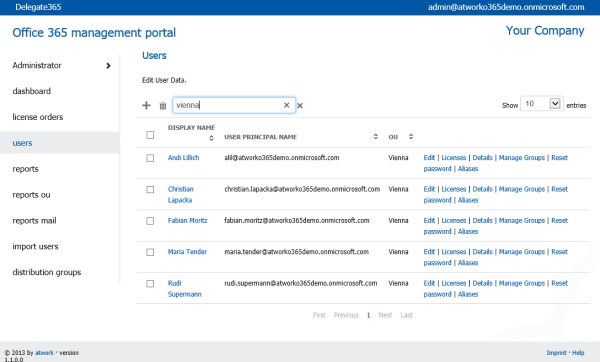600x362 pixels.
Task: Open the reports ou sidebar item
Action: pyautogui.click(x=31, y=195)
